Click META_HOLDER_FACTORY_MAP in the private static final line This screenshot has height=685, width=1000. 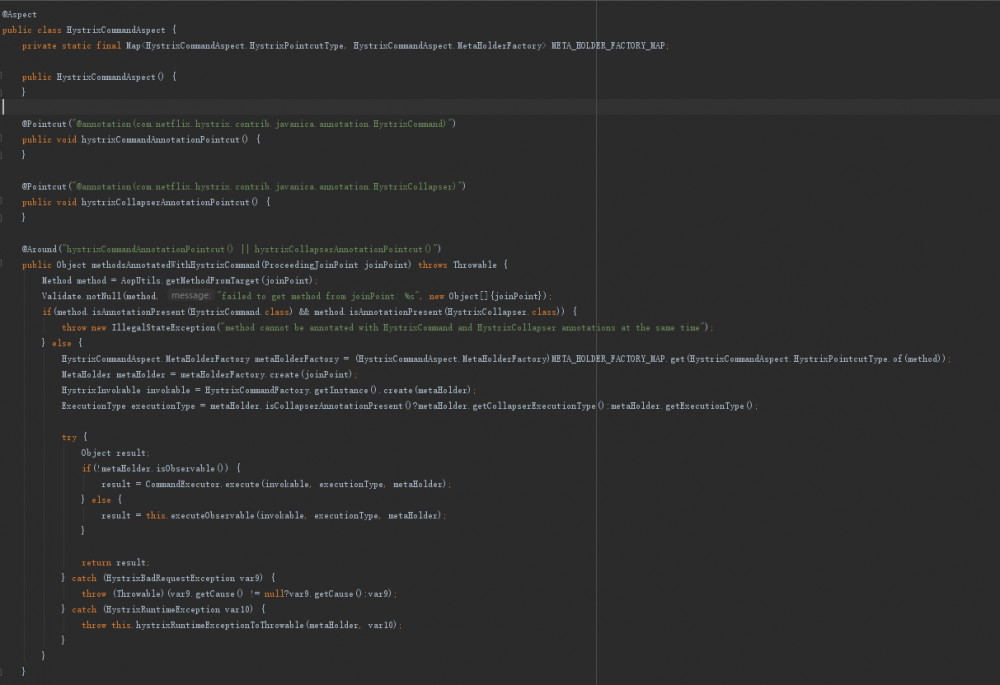tap(608, 46)
